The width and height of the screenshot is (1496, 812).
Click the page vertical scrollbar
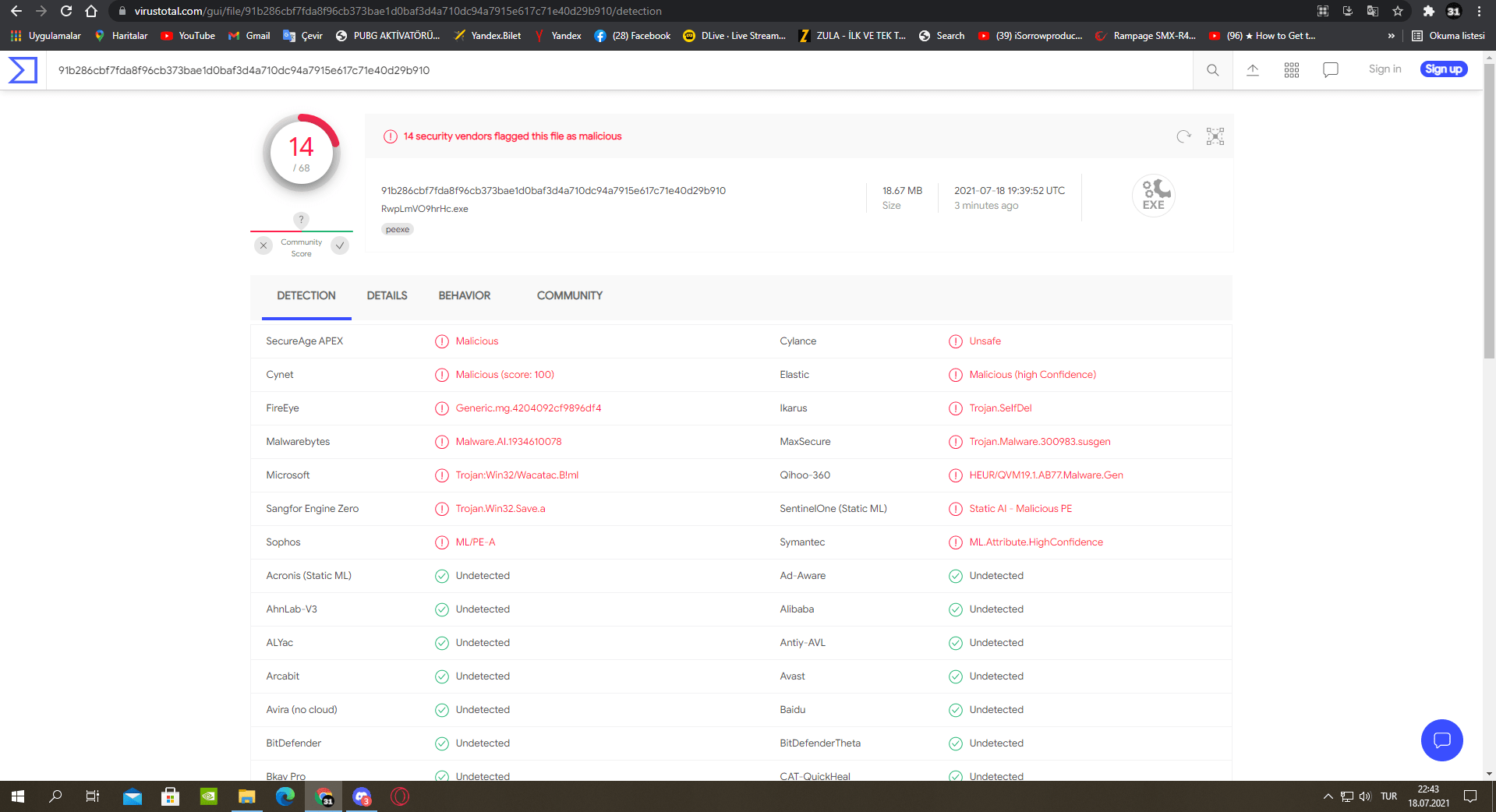click(1490, 210)
